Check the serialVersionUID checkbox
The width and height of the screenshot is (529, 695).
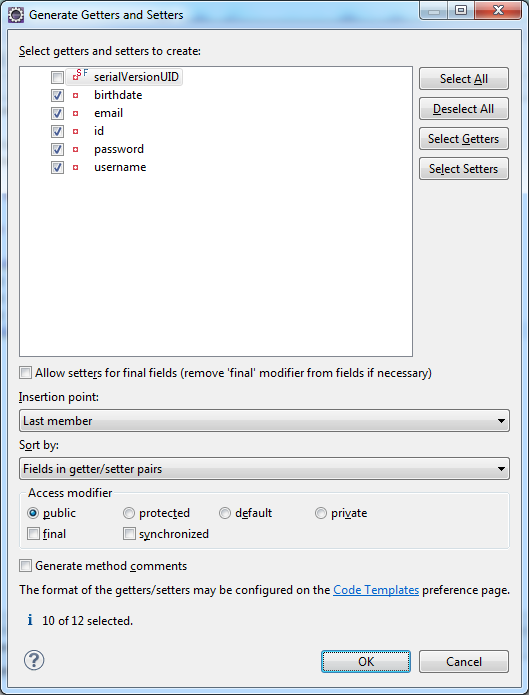(57, 78)
